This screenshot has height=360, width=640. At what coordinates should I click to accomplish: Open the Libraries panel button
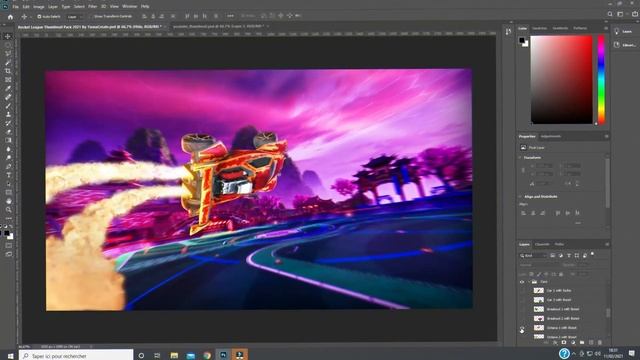[624, 45]
